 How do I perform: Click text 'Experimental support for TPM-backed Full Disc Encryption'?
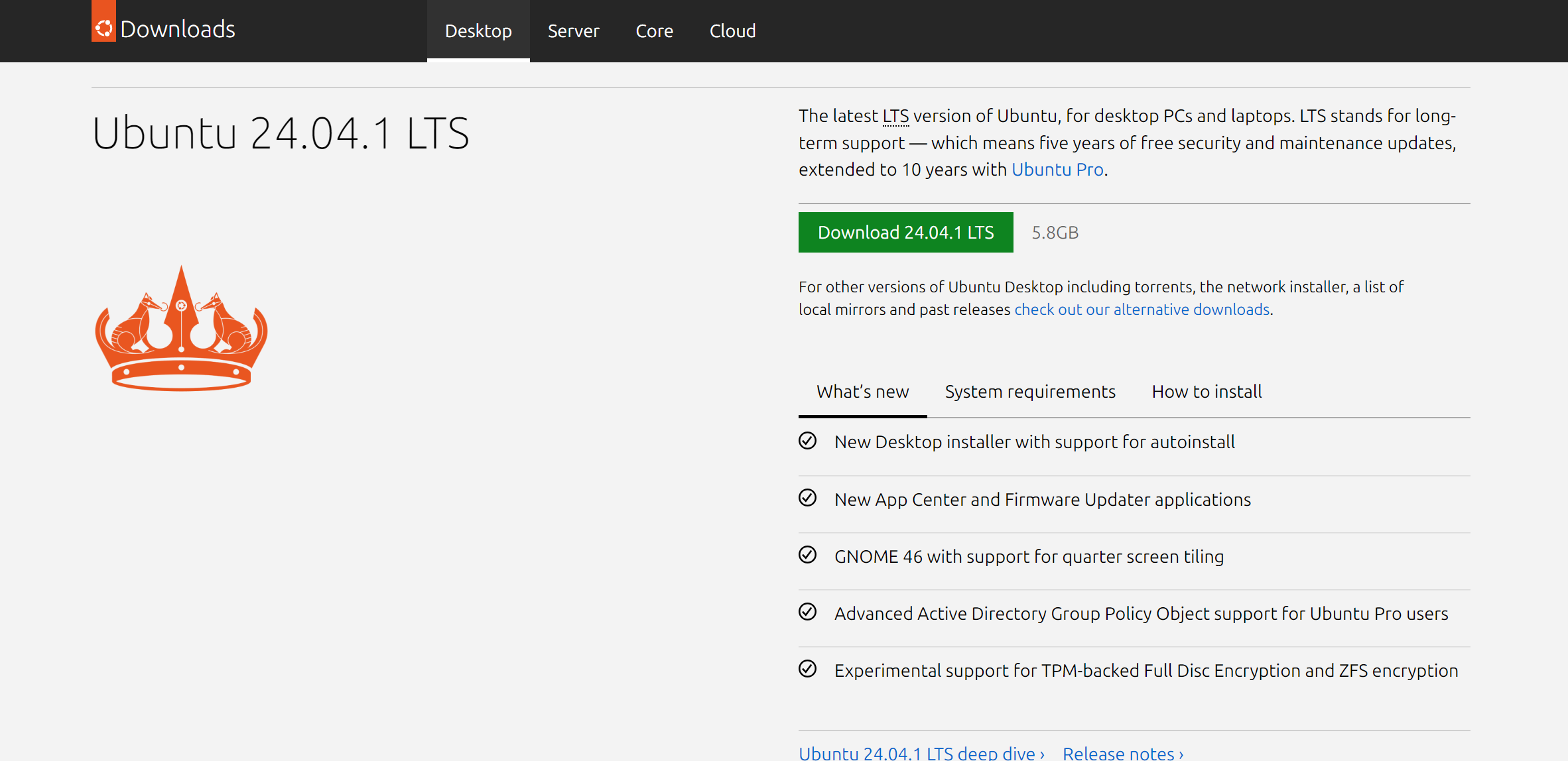pyautogui.click(x=1067, y=670)
